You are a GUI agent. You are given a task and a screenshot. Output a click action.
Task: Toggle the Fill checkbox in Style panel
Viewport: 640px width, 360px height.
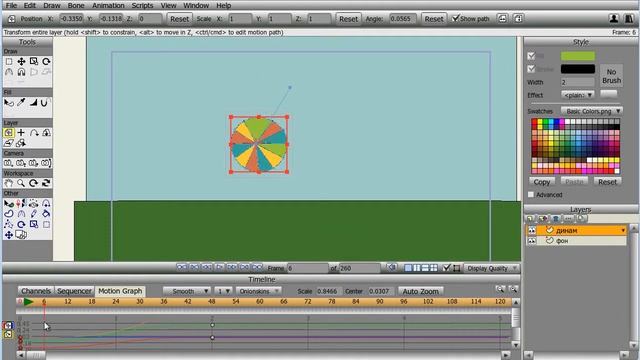(x=531, y=56)
